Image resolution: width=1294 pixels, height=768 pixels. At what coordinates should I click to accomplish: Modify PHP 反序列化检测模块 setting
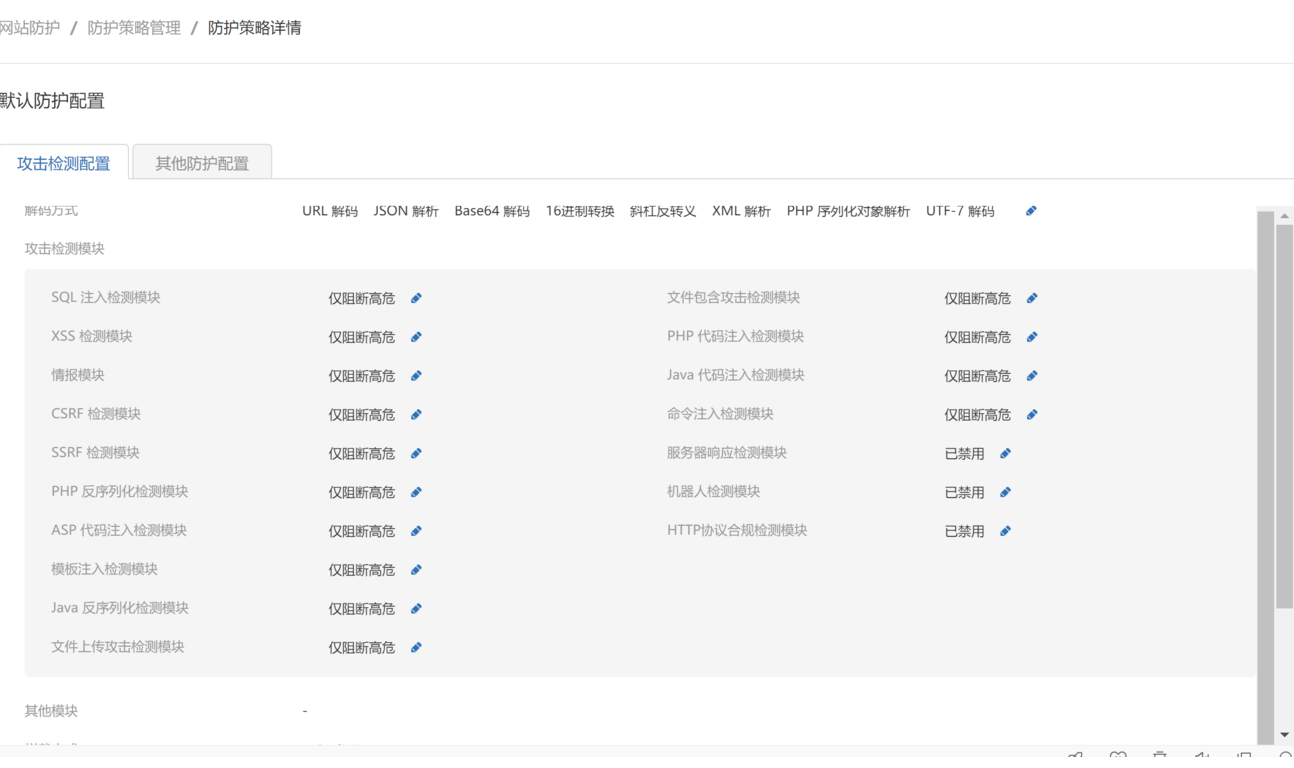pos(416,492)
